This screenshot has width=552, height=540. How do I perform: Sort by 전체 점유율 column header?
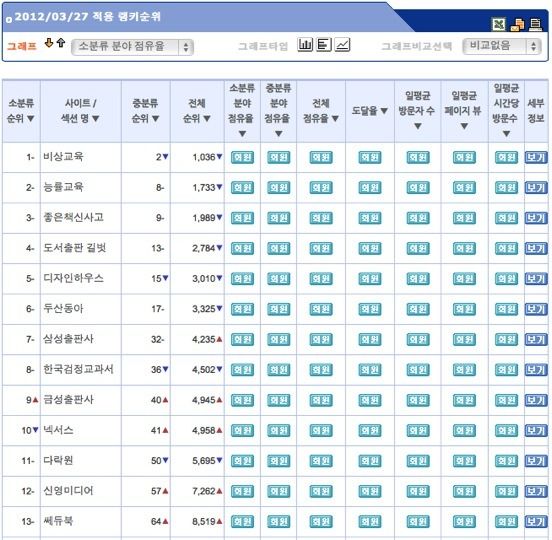321,111
